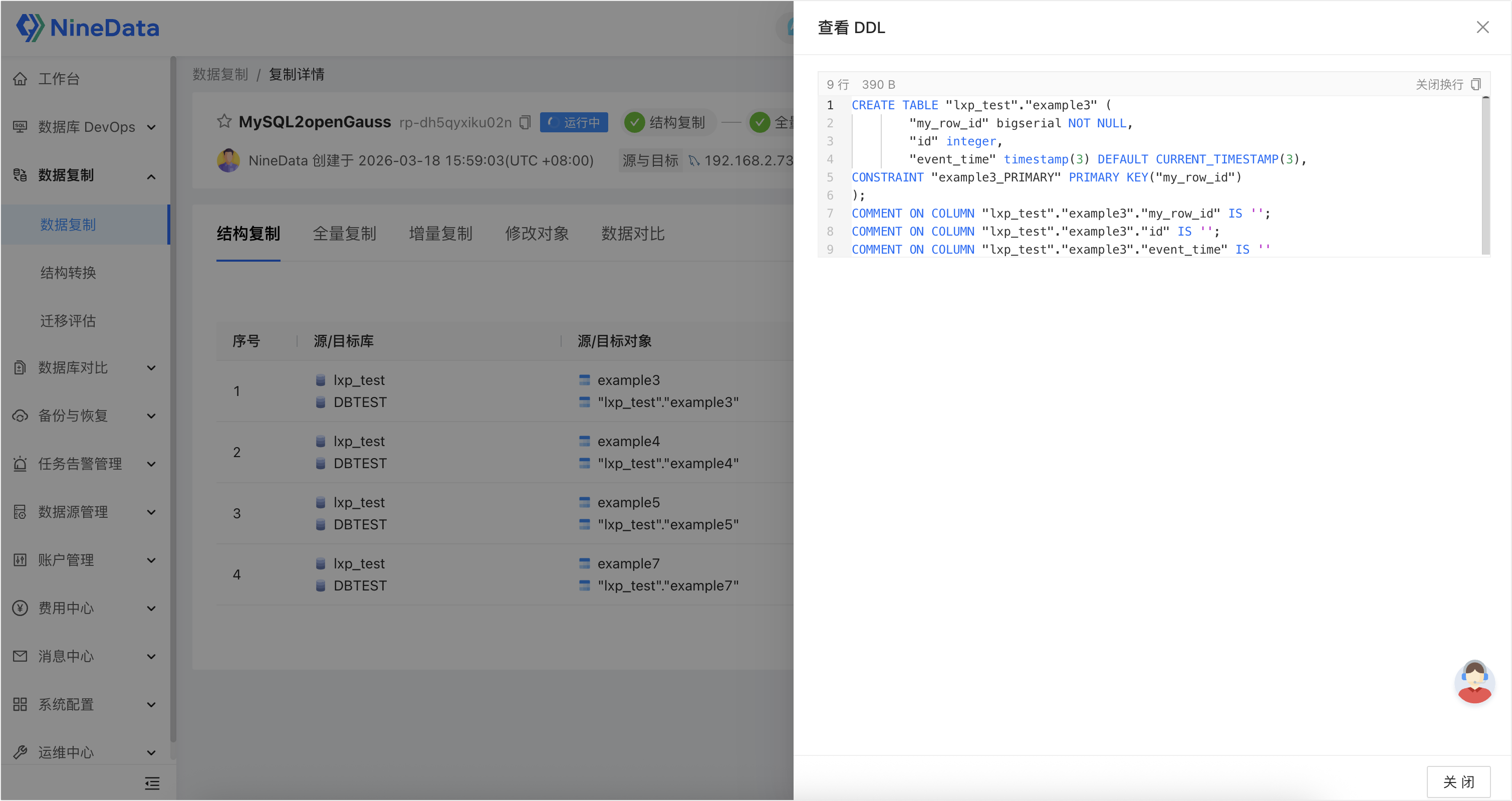This screenshot has width=1512, height=801.
Task: Switch to 数据对比 tab
Action: (633, 234)
